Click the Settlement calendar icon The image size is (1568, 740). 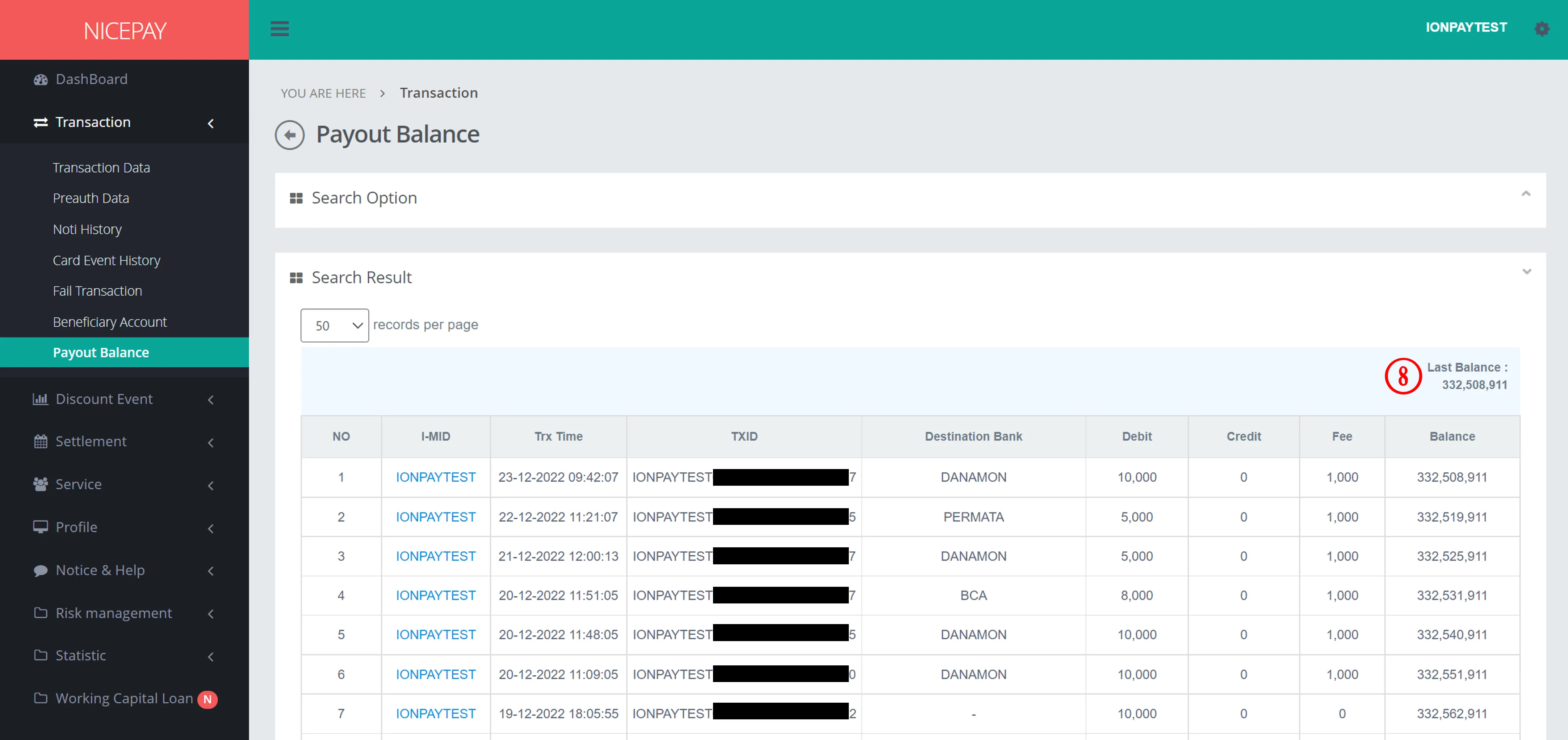point(41,442)
